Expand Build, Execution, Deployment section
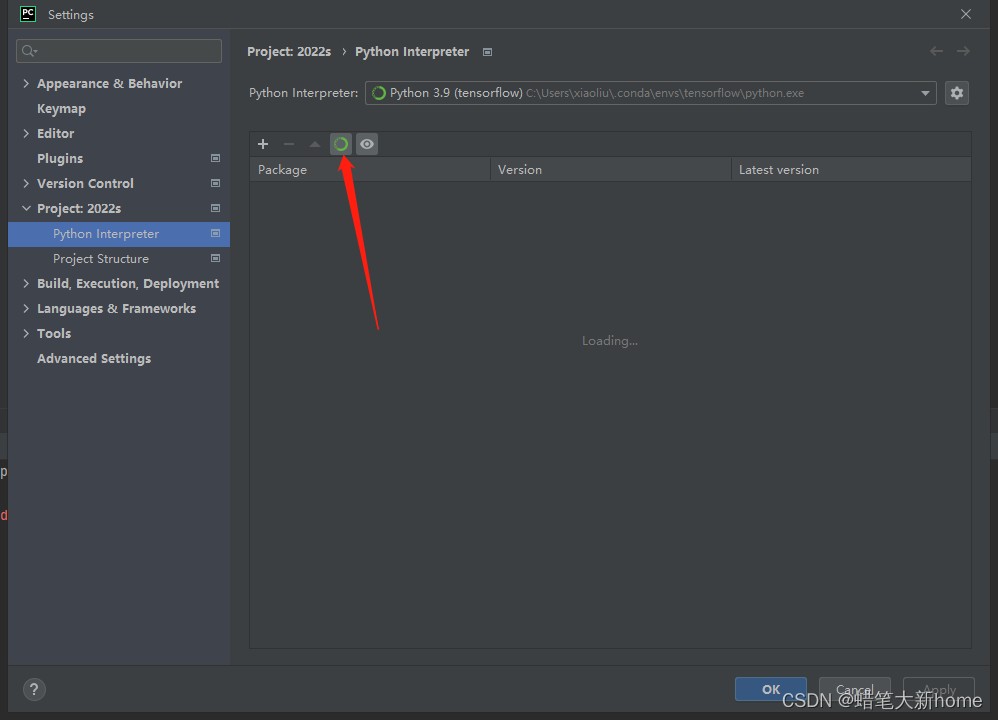The height and width of the screenshot is (720, 998). pyautogui.click(x=26, y=283)
